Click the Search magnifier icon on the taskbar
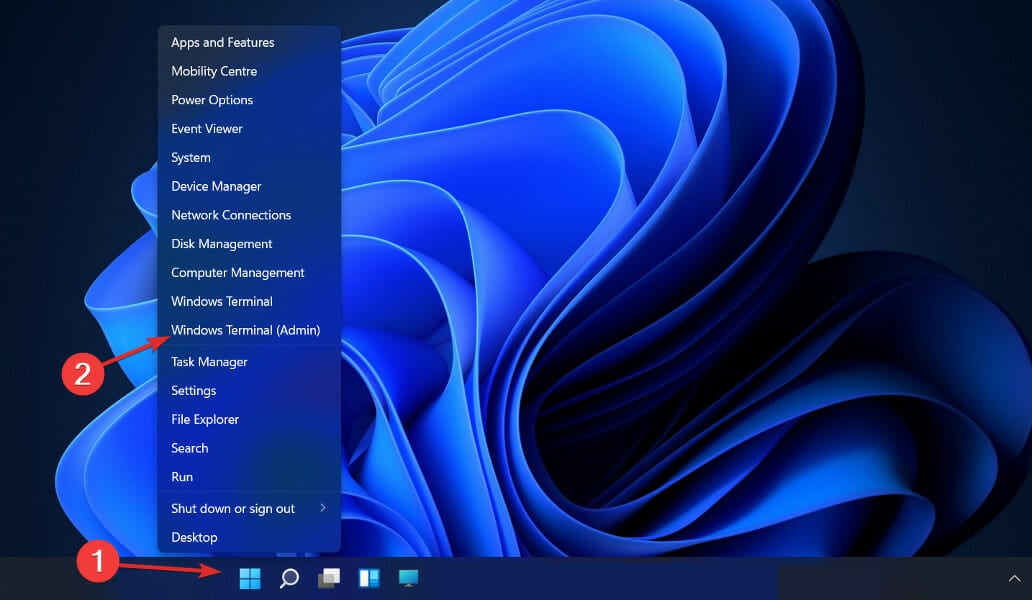This screenshot has width=1032, height=600. 289,578
